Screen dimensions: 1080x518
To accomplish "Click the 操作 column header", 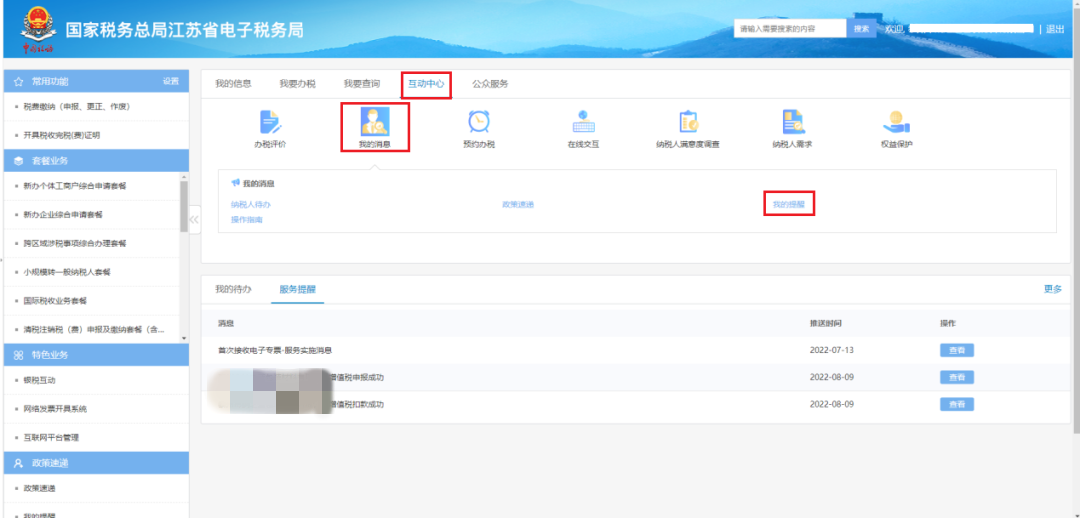I will tap(948, 323).
